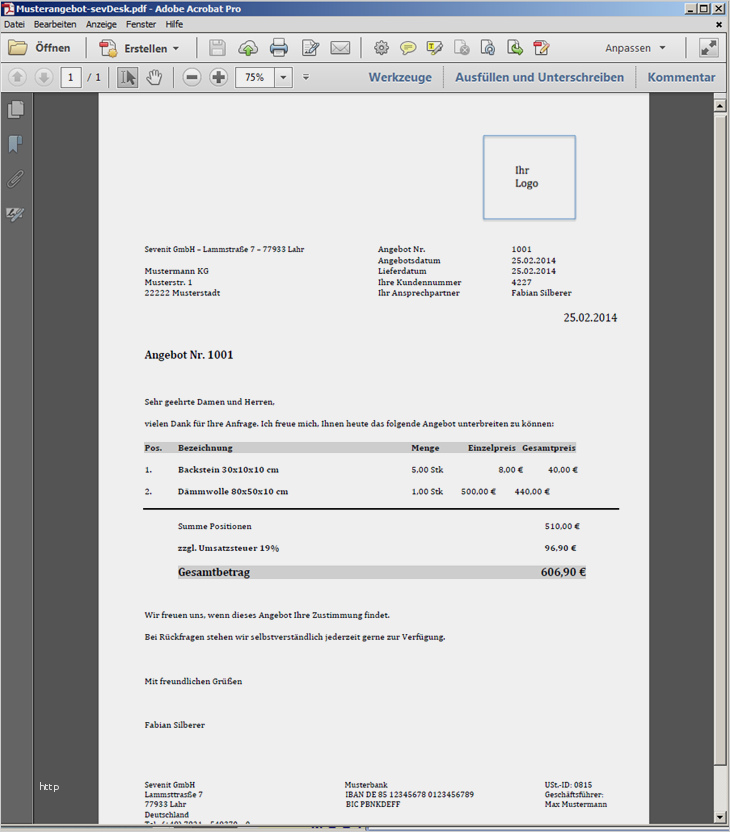Click the IBAN line in footer
The height and width of the screenshot is (832, 730).
tap(409, 794)
